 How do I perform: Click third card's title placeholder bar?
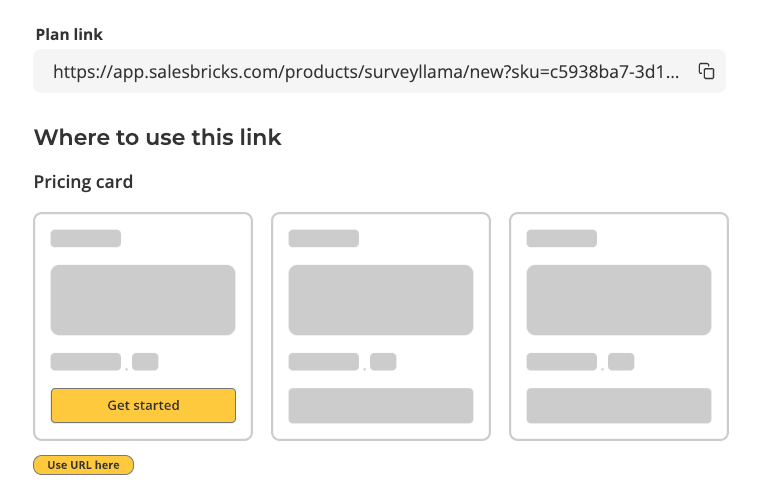point(562,238)
